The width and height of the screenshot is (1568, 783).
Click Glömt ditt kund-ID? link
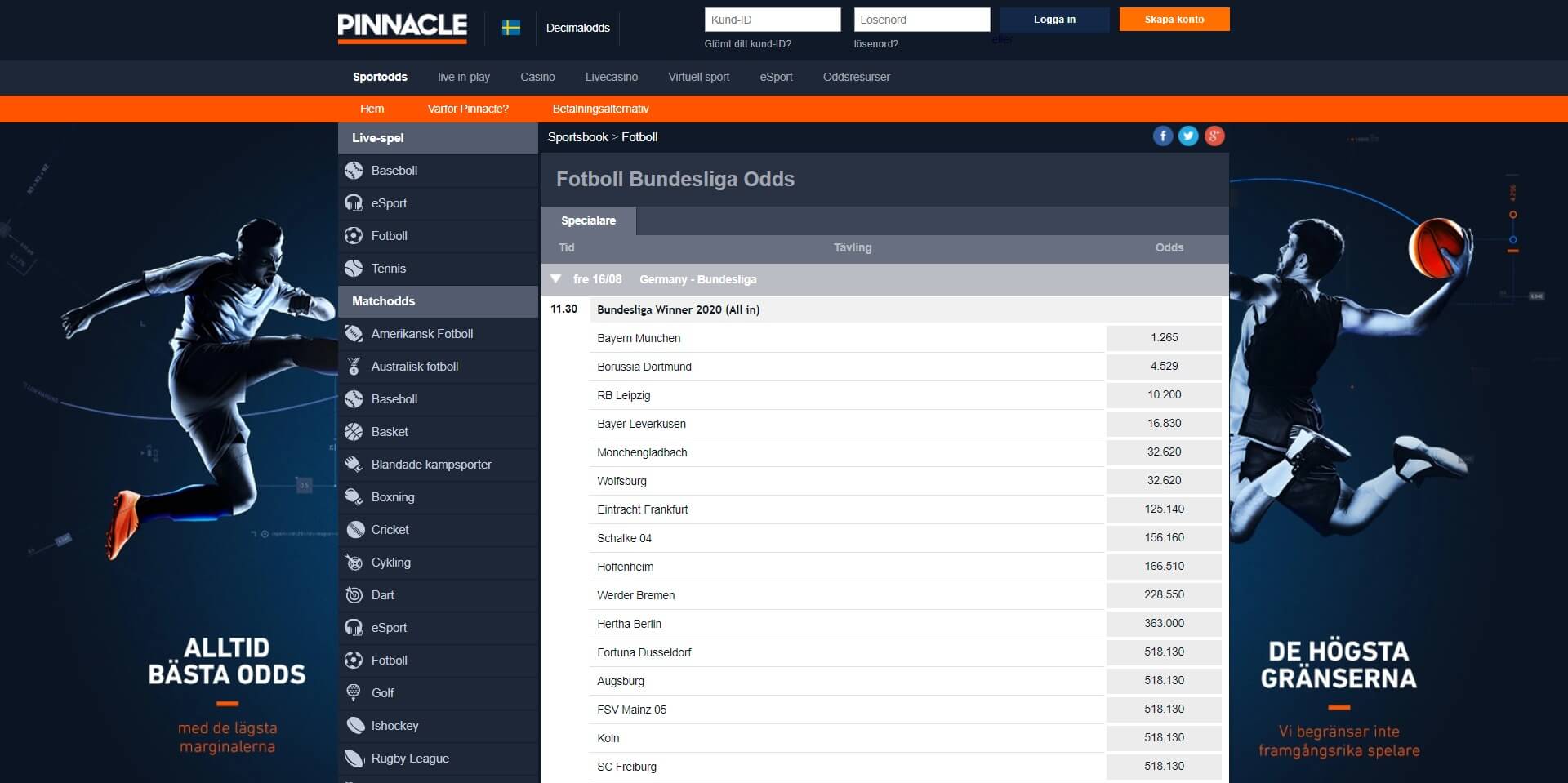tap(748, 44)
